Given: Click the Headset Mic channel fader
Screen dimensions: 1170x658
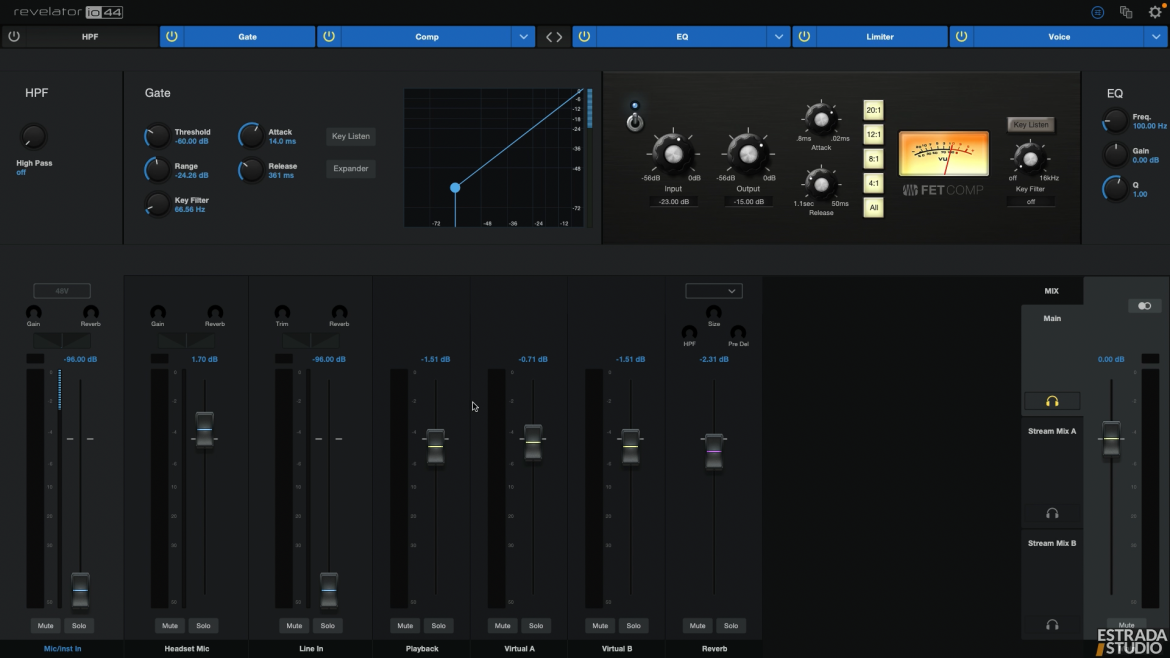Looking at the screenshot, I should tap(204, 430).
